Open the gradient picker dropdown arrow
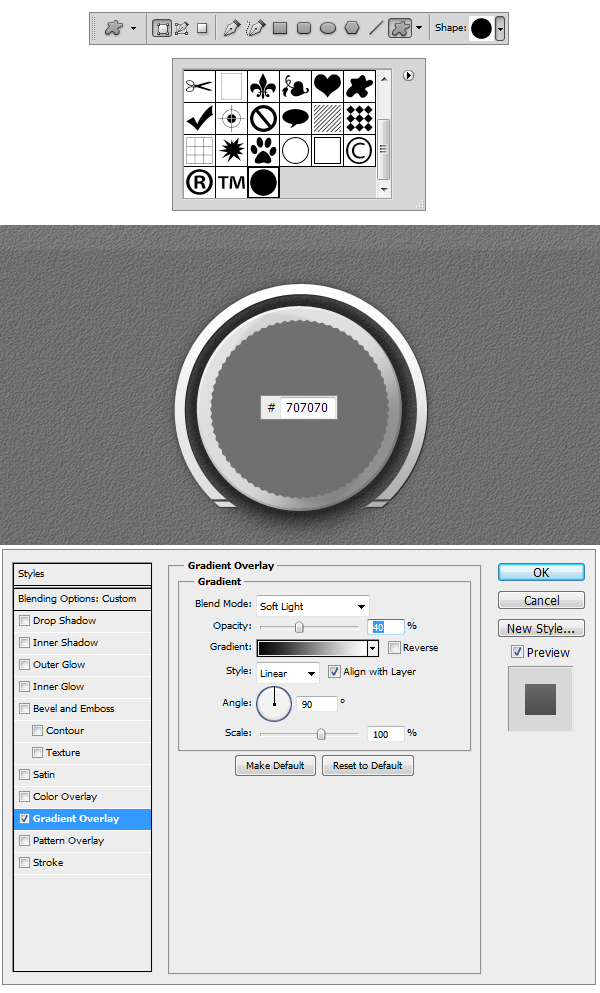 [373, 648]
